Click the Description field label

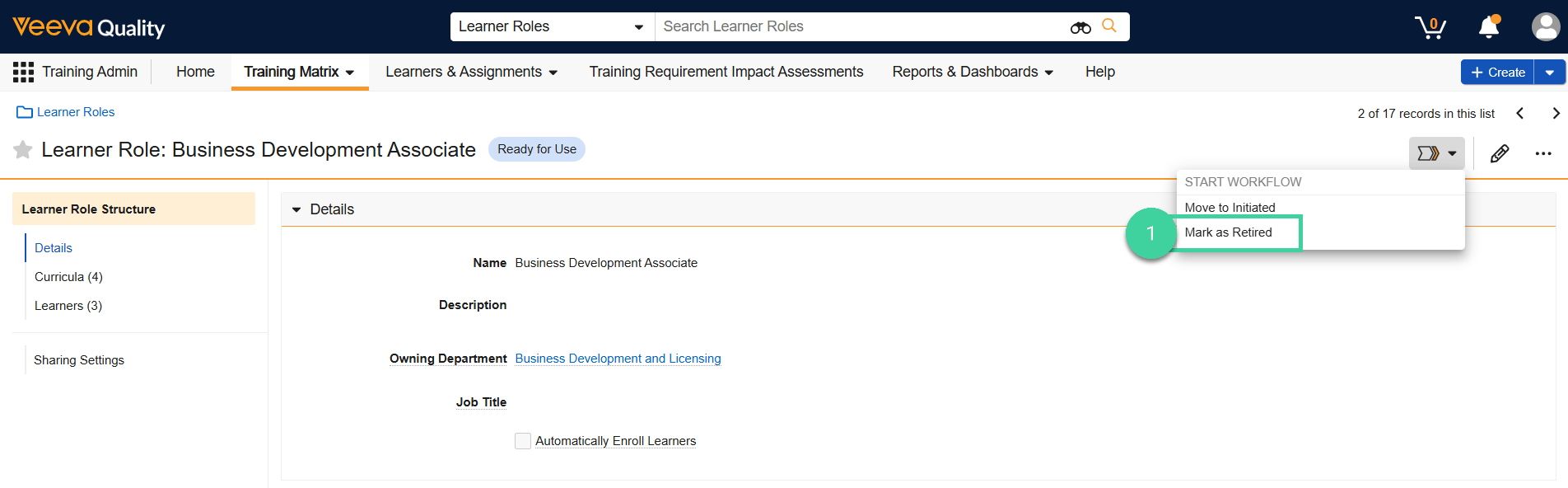473,305
